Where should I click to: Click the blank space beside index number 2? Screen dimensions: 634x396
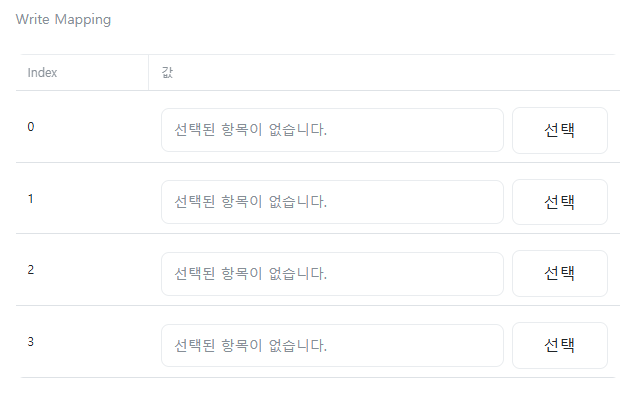click(91, 269)
